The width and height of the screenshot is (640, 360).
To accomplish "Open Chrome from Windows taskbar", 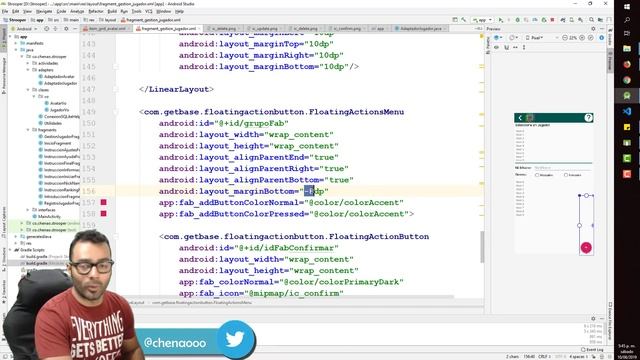I will 627,80.
